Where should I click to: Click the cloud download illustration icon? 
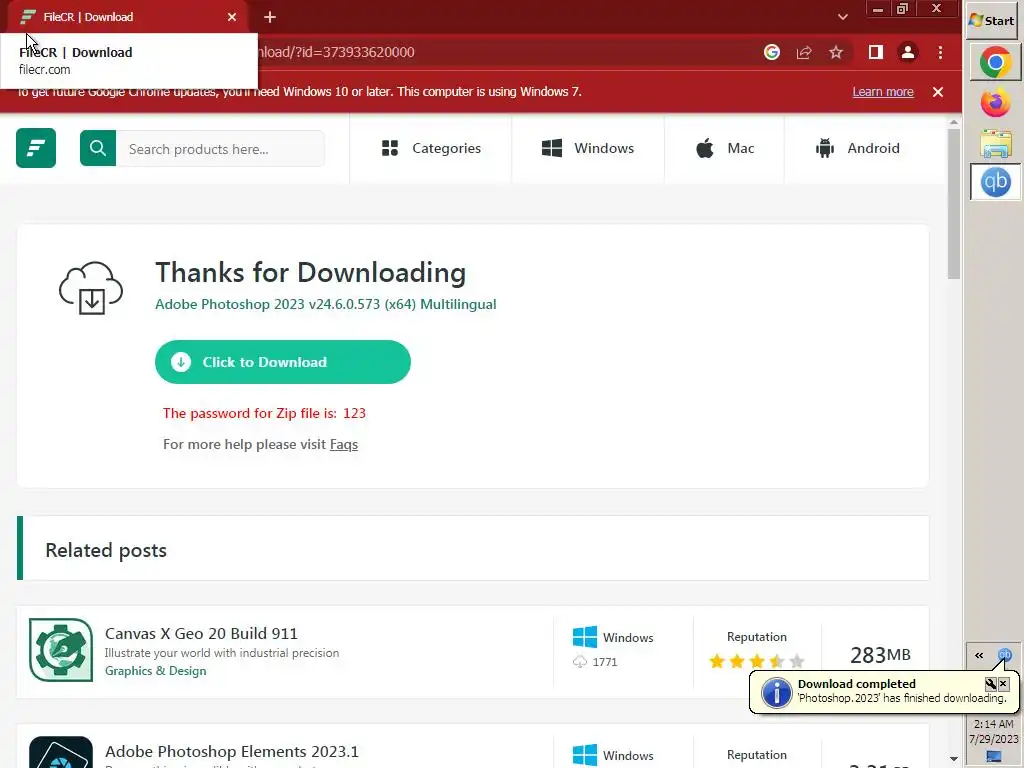tap(91, 288)
